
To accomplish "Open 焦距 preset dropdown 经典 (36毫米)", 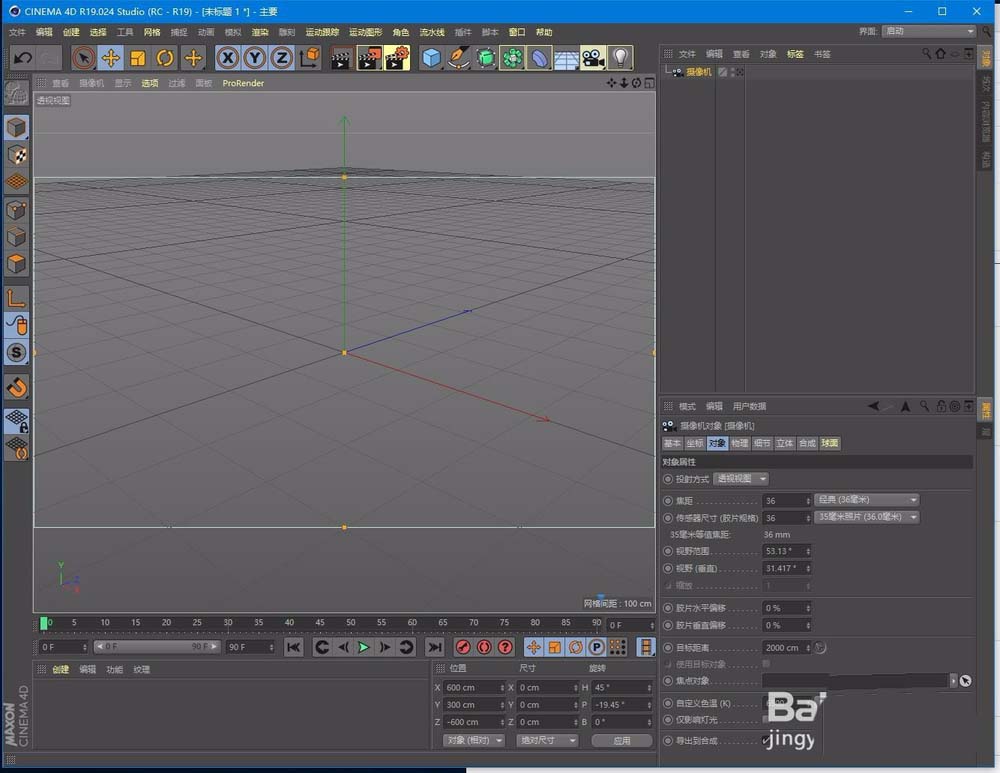I will (867, 499).
